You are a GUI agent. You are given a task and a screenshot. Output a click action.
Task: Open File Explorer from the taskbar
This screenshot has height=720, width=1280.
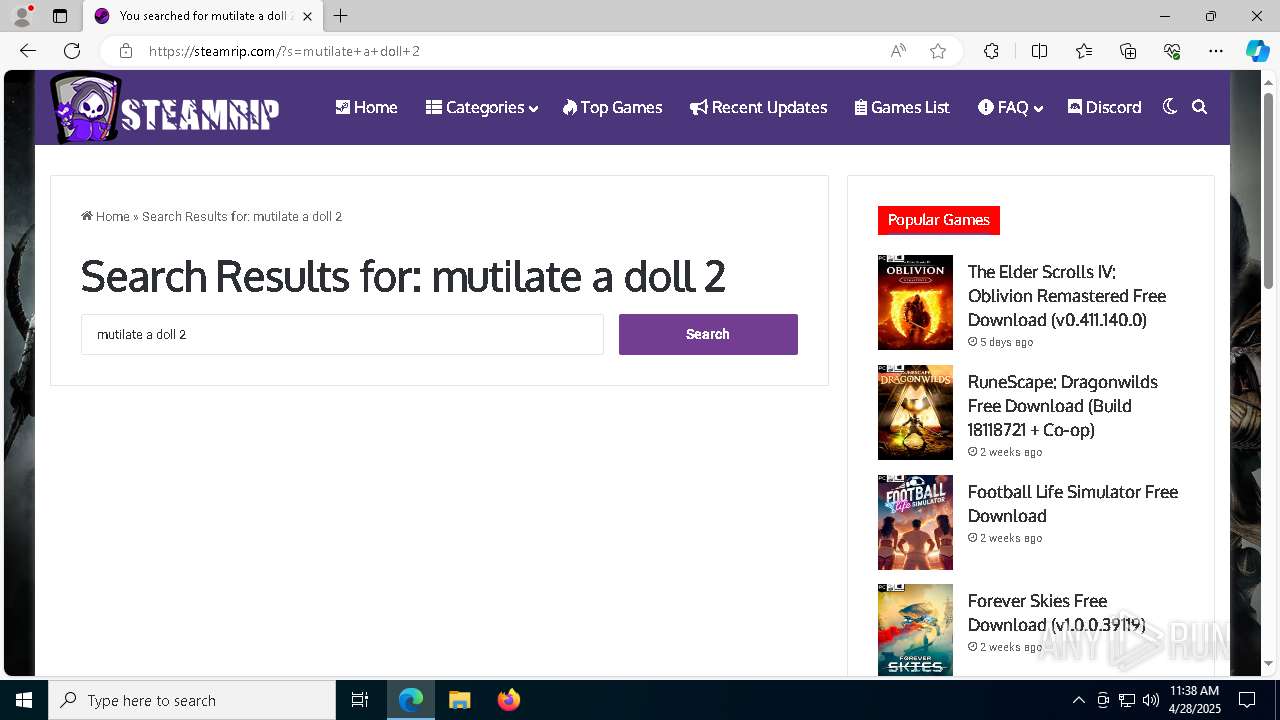point(459,700)
